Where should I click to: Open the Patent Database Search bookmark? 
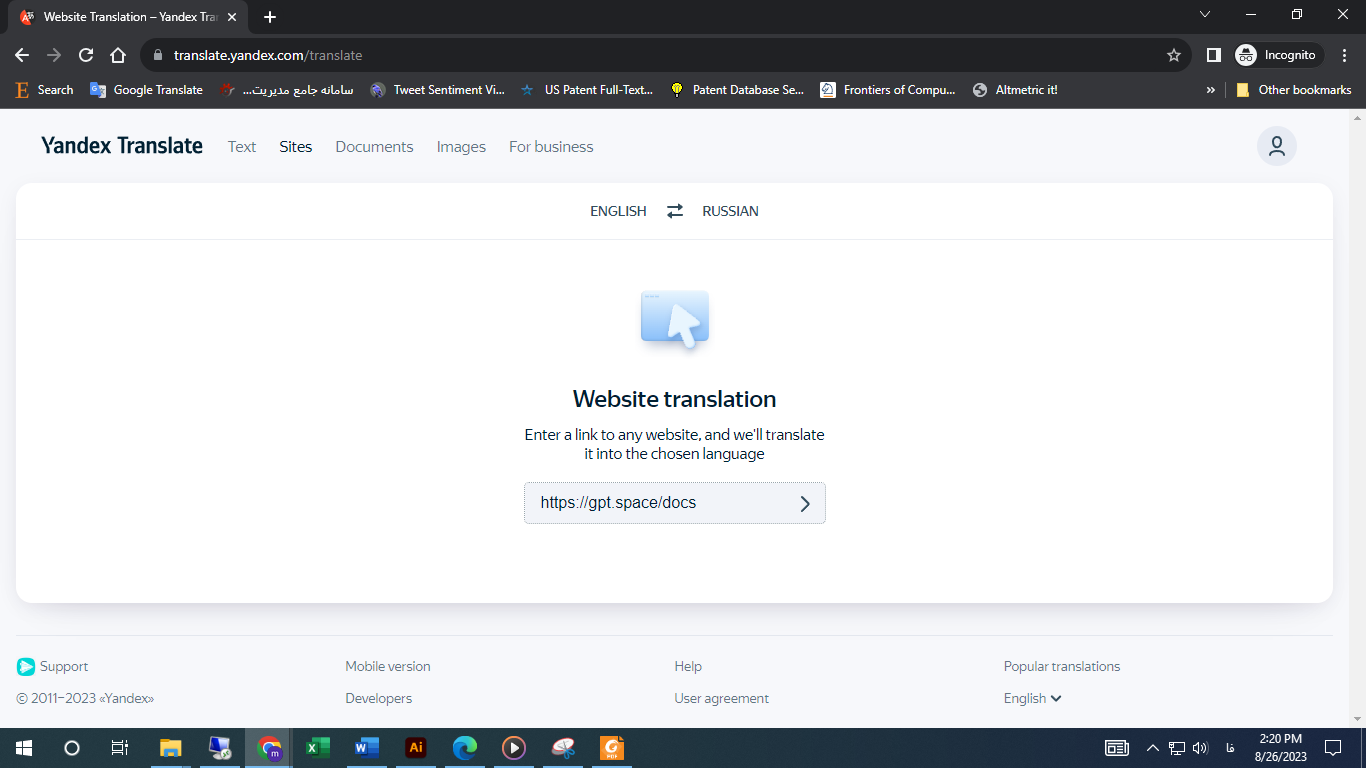[737, 90]
